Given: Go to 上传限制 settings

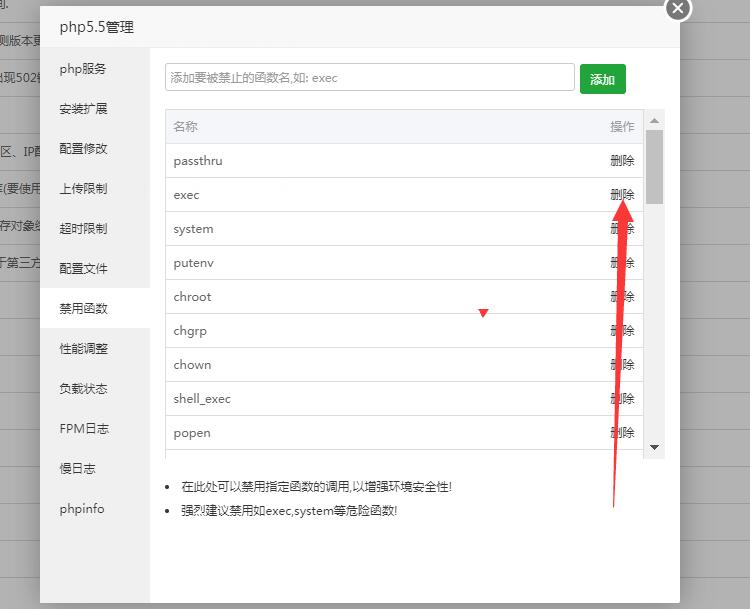Looking at the screenshot, I should 83,189.
